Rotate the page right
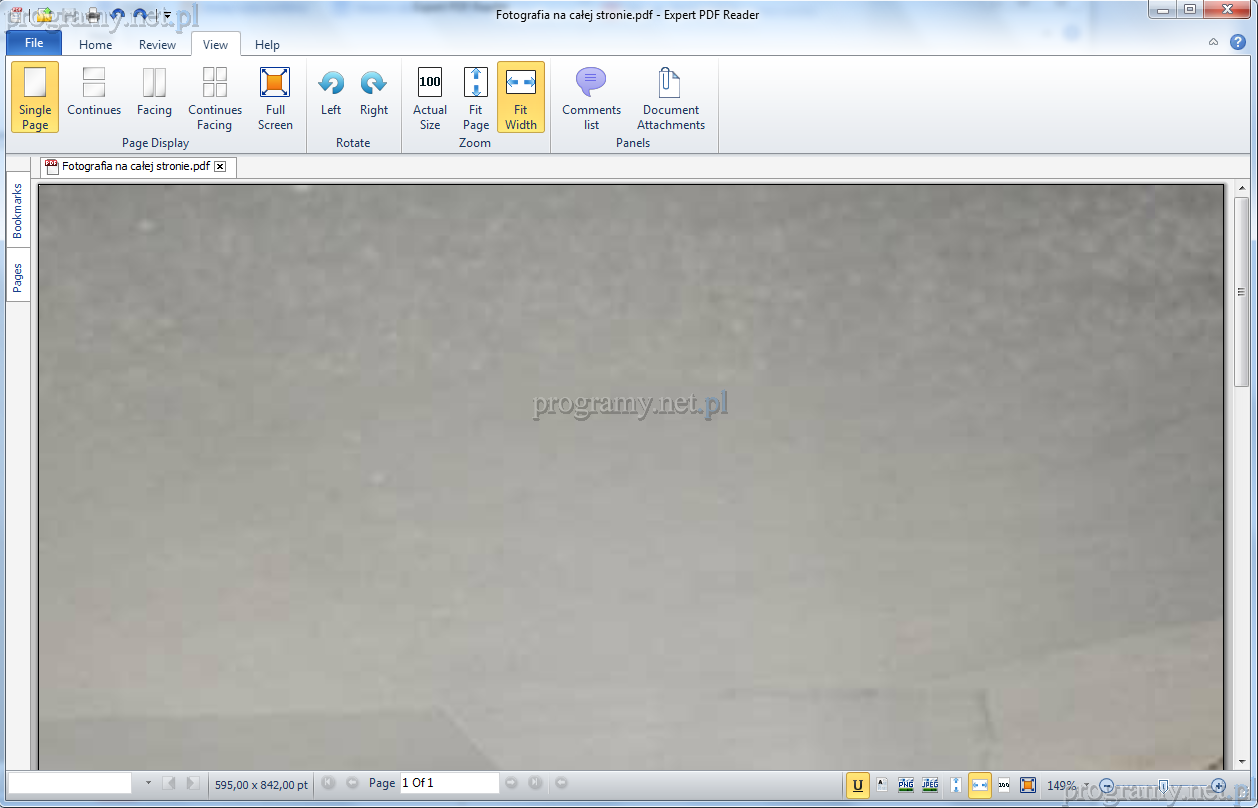1258x808 pixels. 374,94
